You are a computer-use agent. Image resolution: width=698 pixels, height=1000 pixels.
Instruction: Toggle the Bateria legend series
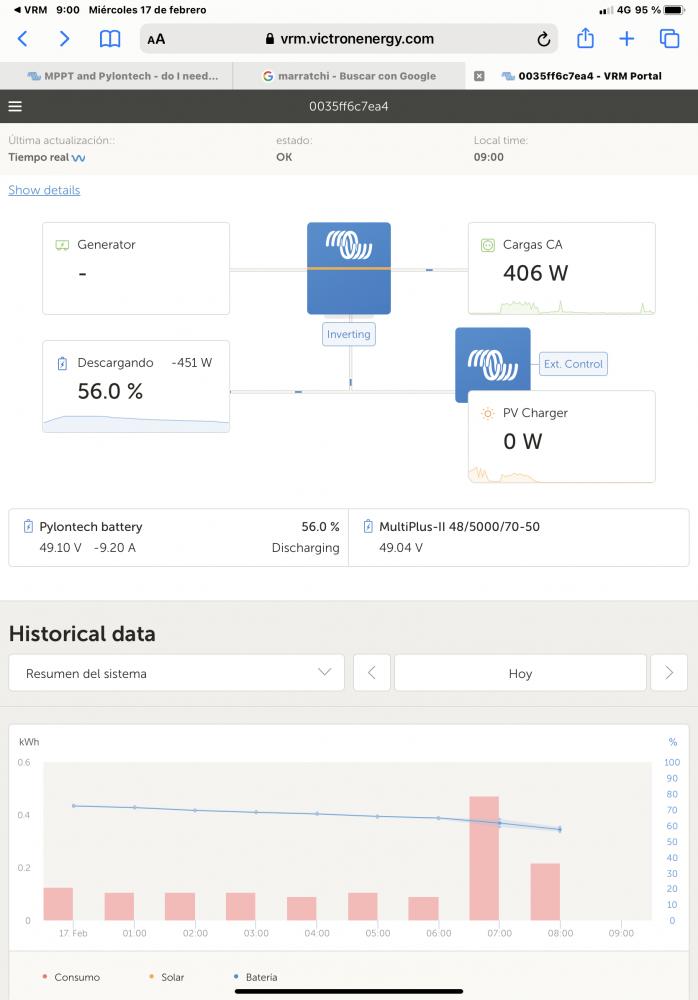(256, 977)
